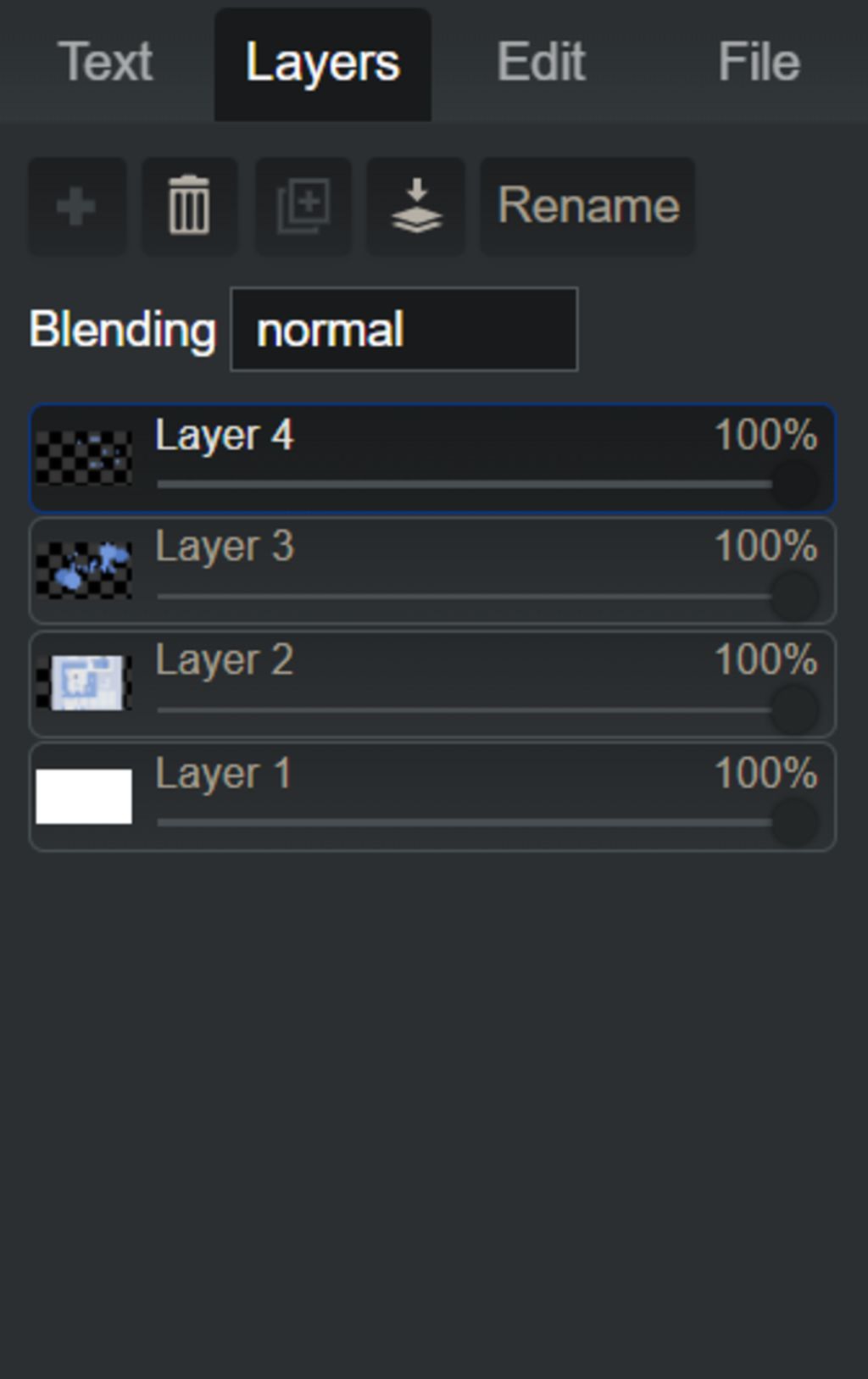Click the duplicate layer icon

[303, 206]
